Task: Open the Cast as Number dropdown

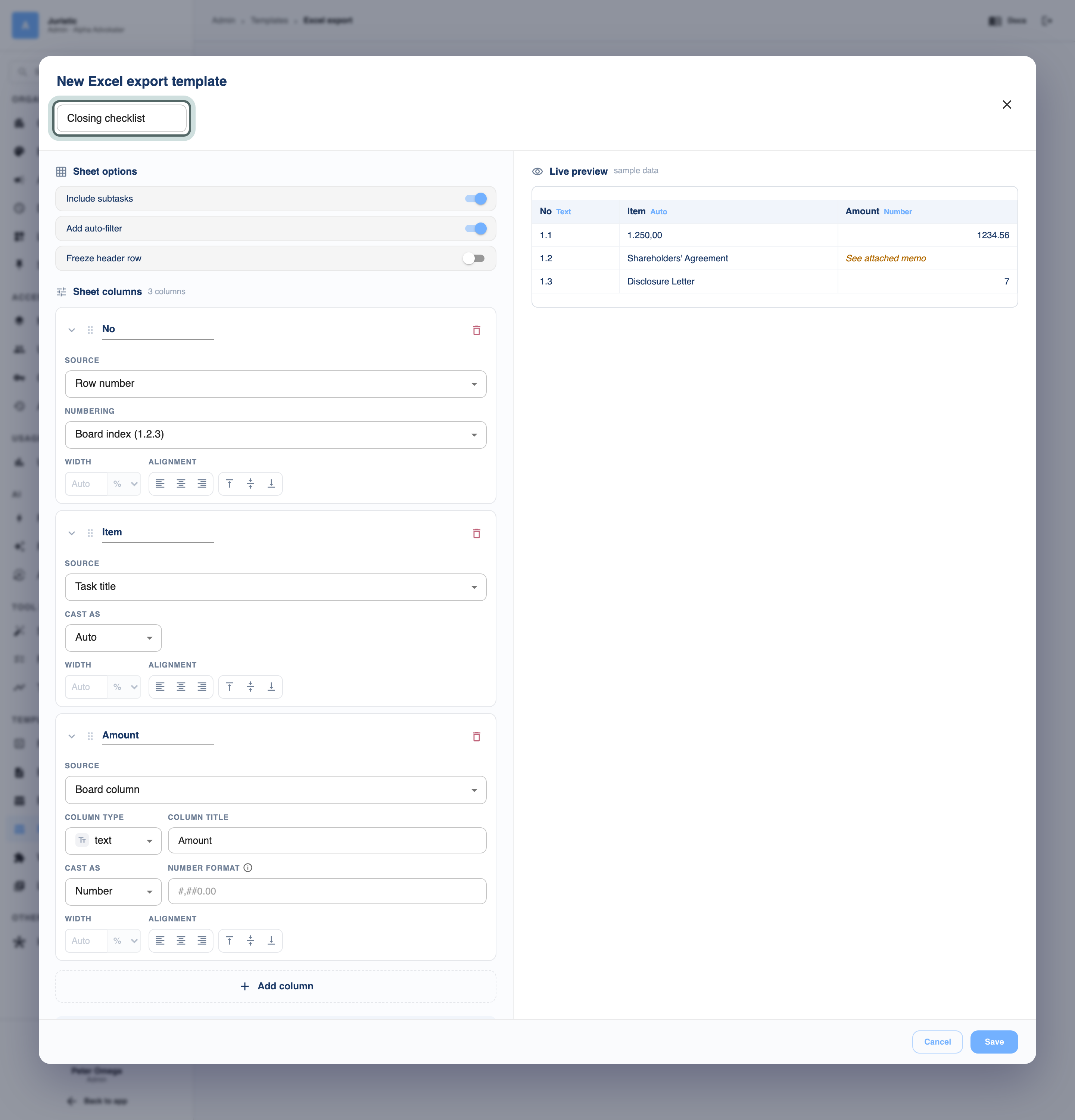Action: click(113, 892)
